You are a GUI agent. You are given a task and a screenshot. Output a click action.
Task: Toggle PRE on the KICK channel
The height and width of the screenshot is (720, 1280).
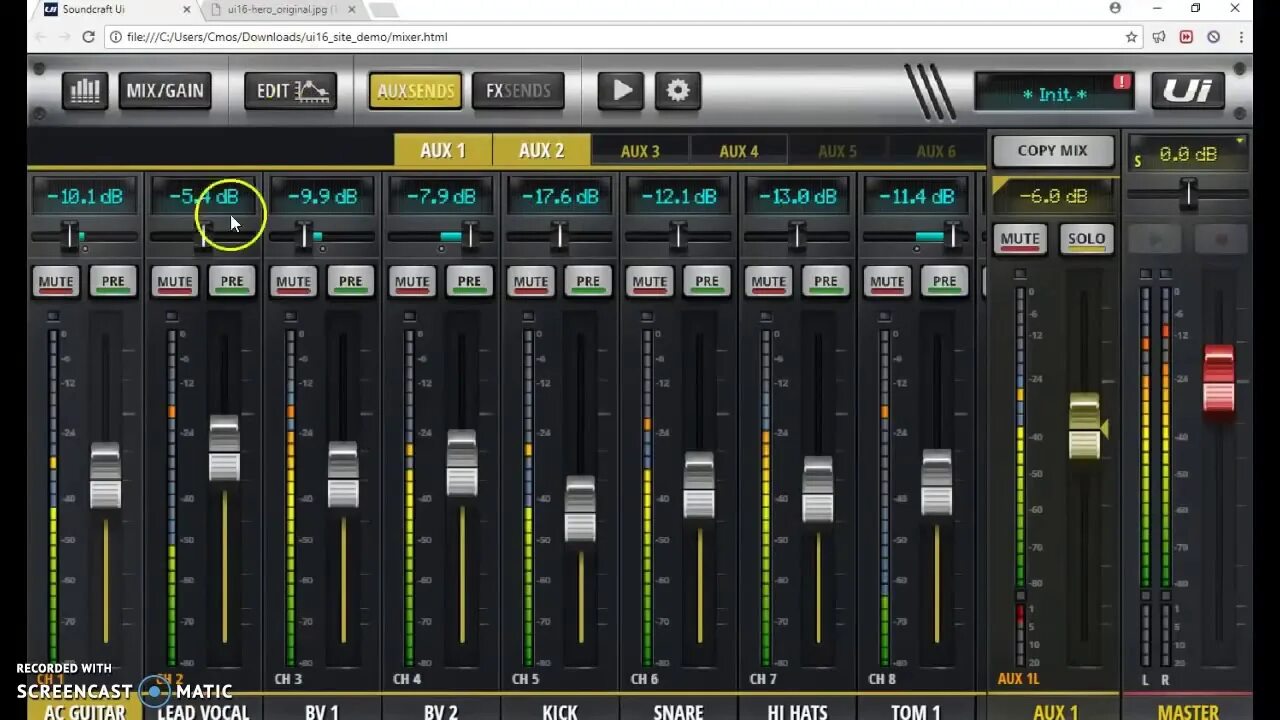click(589, 282)
